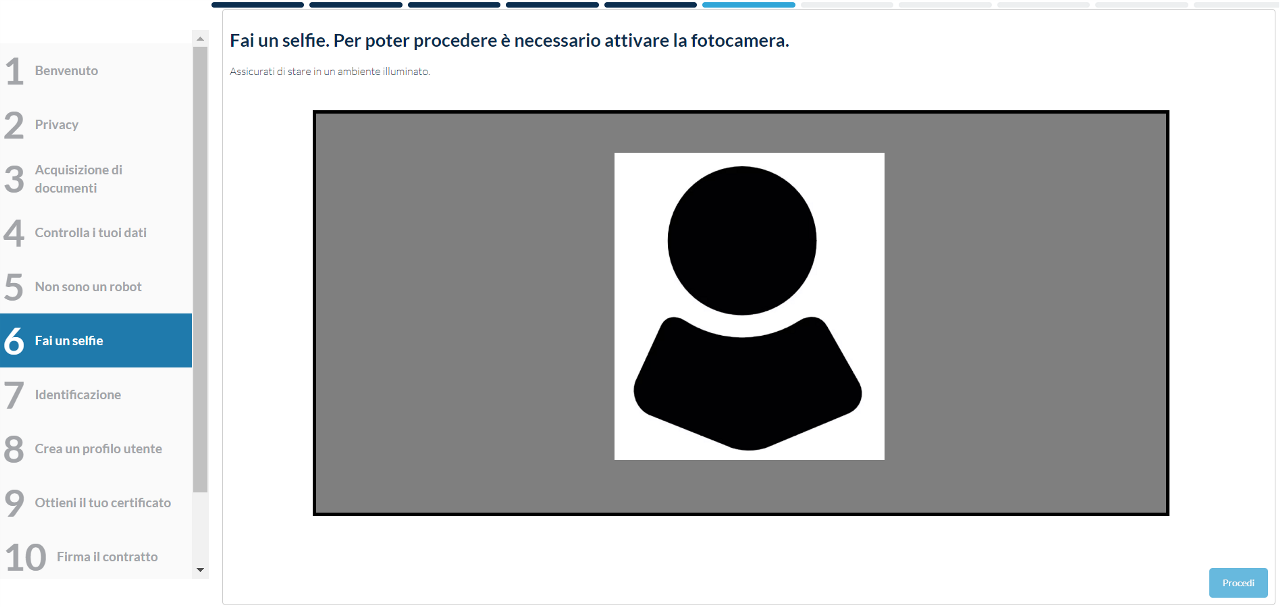Open Crea un profilo utente step
This screenshot has width=1280, height=607.
tap(97, 449)
